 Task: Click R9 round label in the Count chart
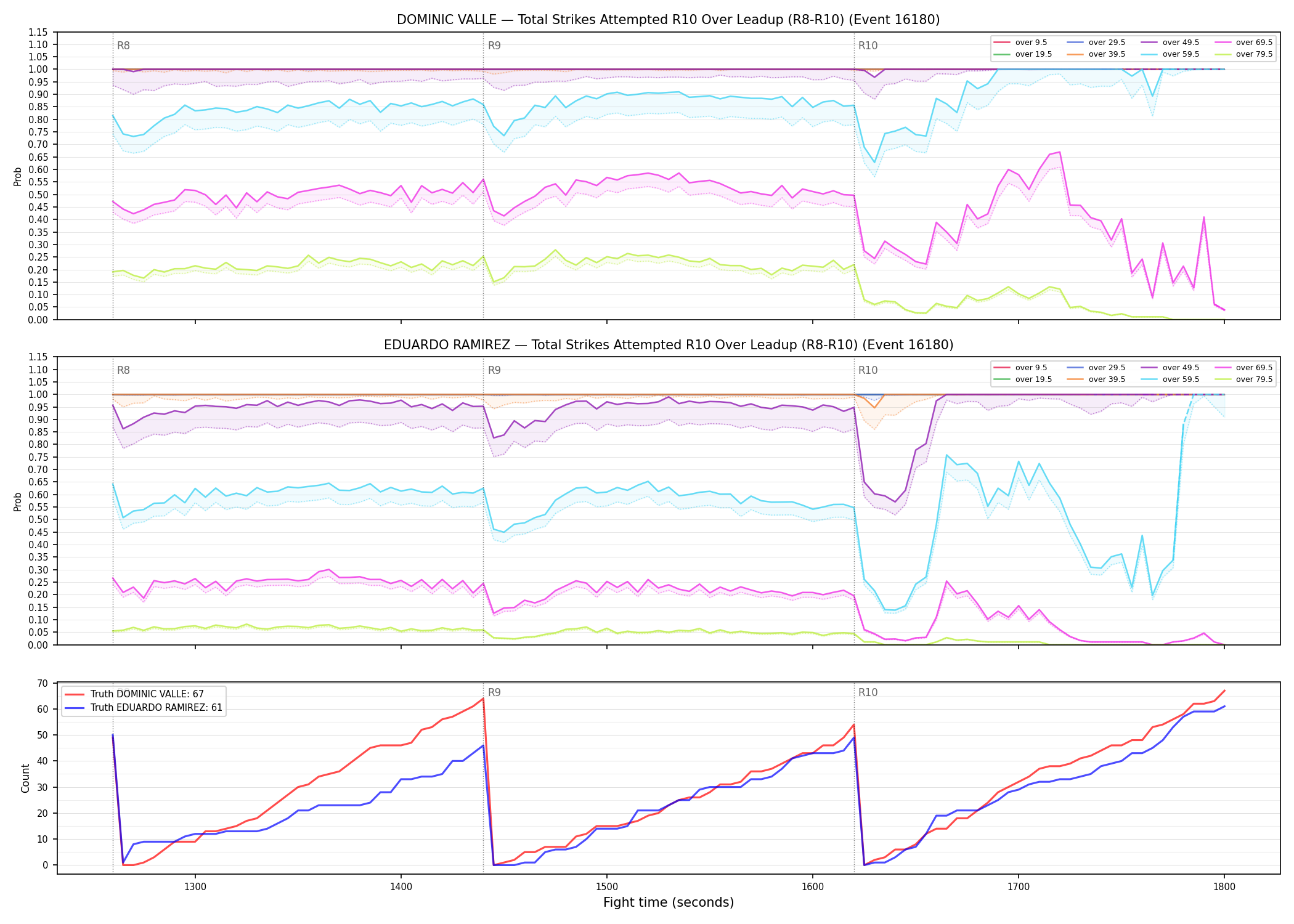tap(494, 692)
